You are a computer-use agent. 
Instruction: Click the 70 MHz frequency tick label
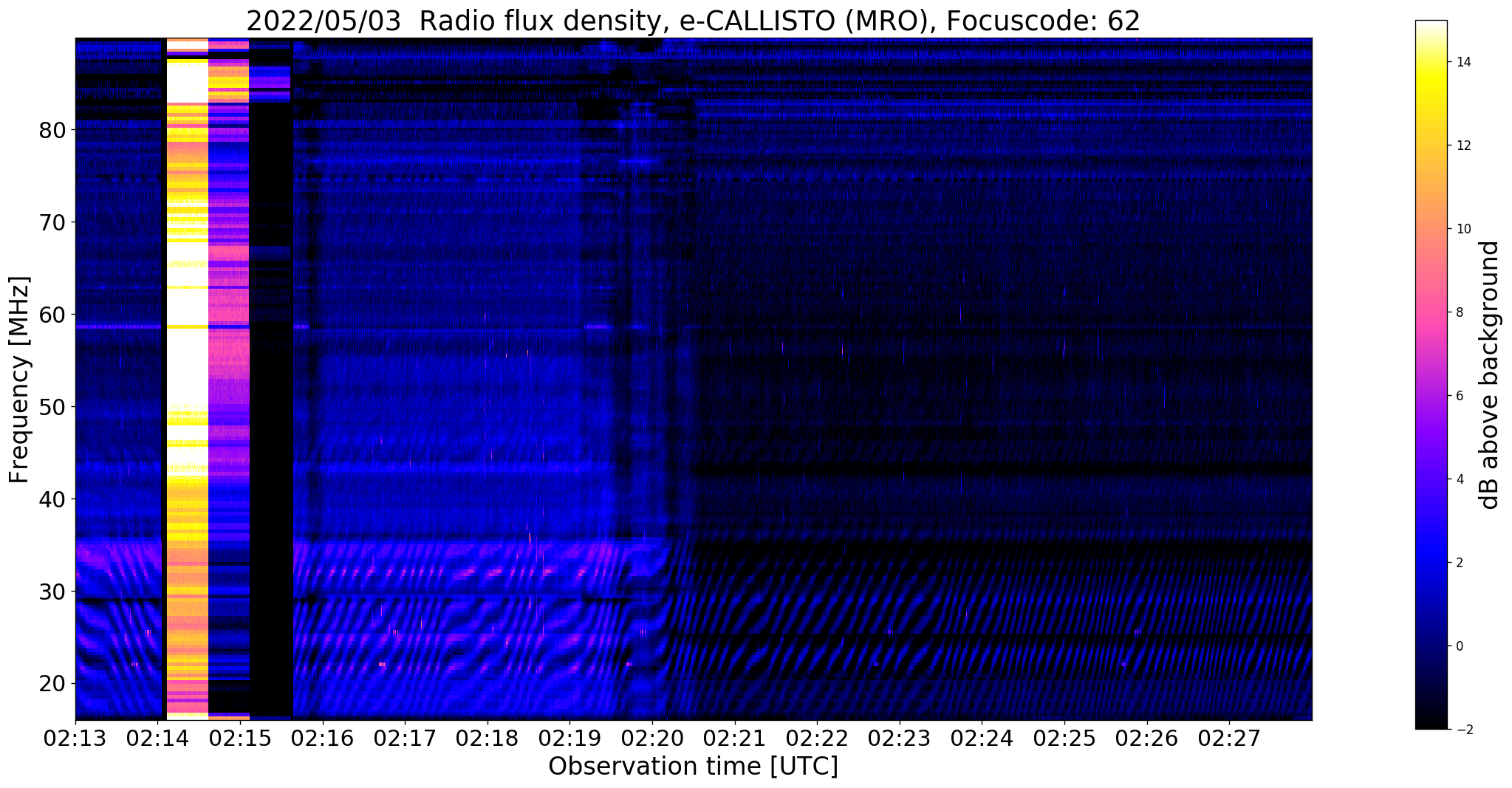pyautogui.click(x=53, y=222)
